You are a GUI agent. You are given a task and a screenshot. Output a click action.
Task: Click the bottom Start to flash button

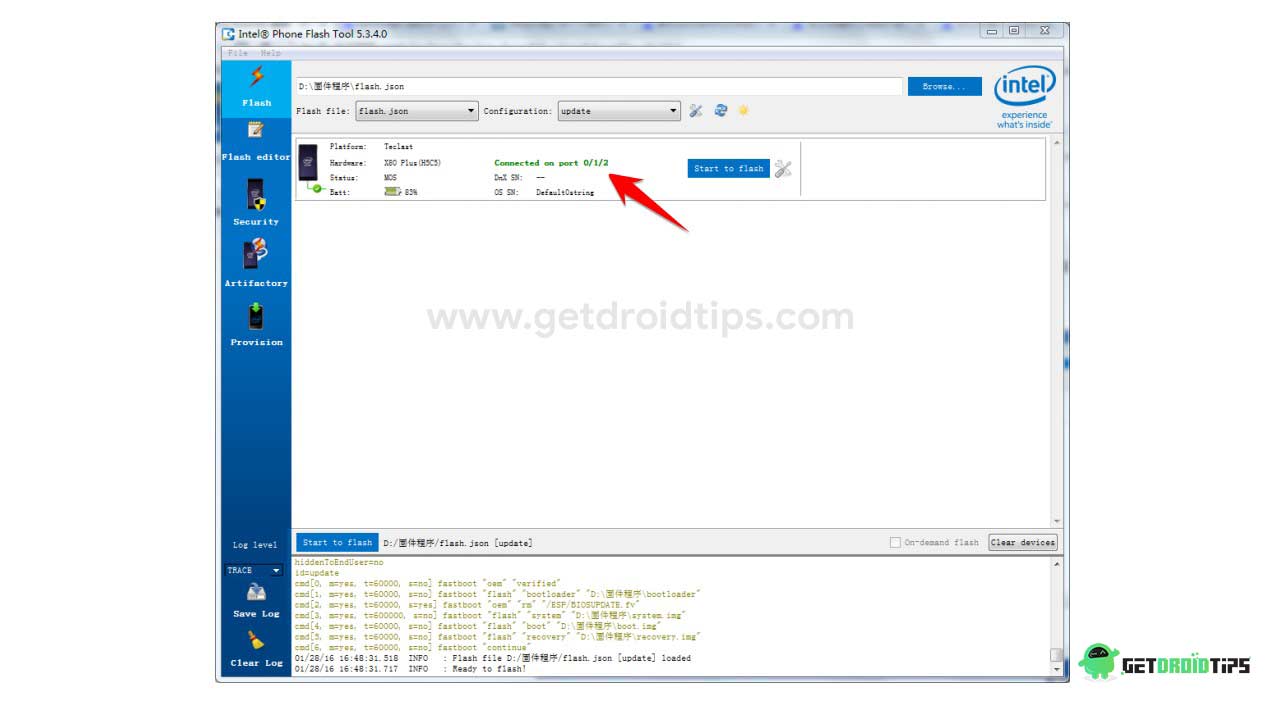tap(337, 543)
